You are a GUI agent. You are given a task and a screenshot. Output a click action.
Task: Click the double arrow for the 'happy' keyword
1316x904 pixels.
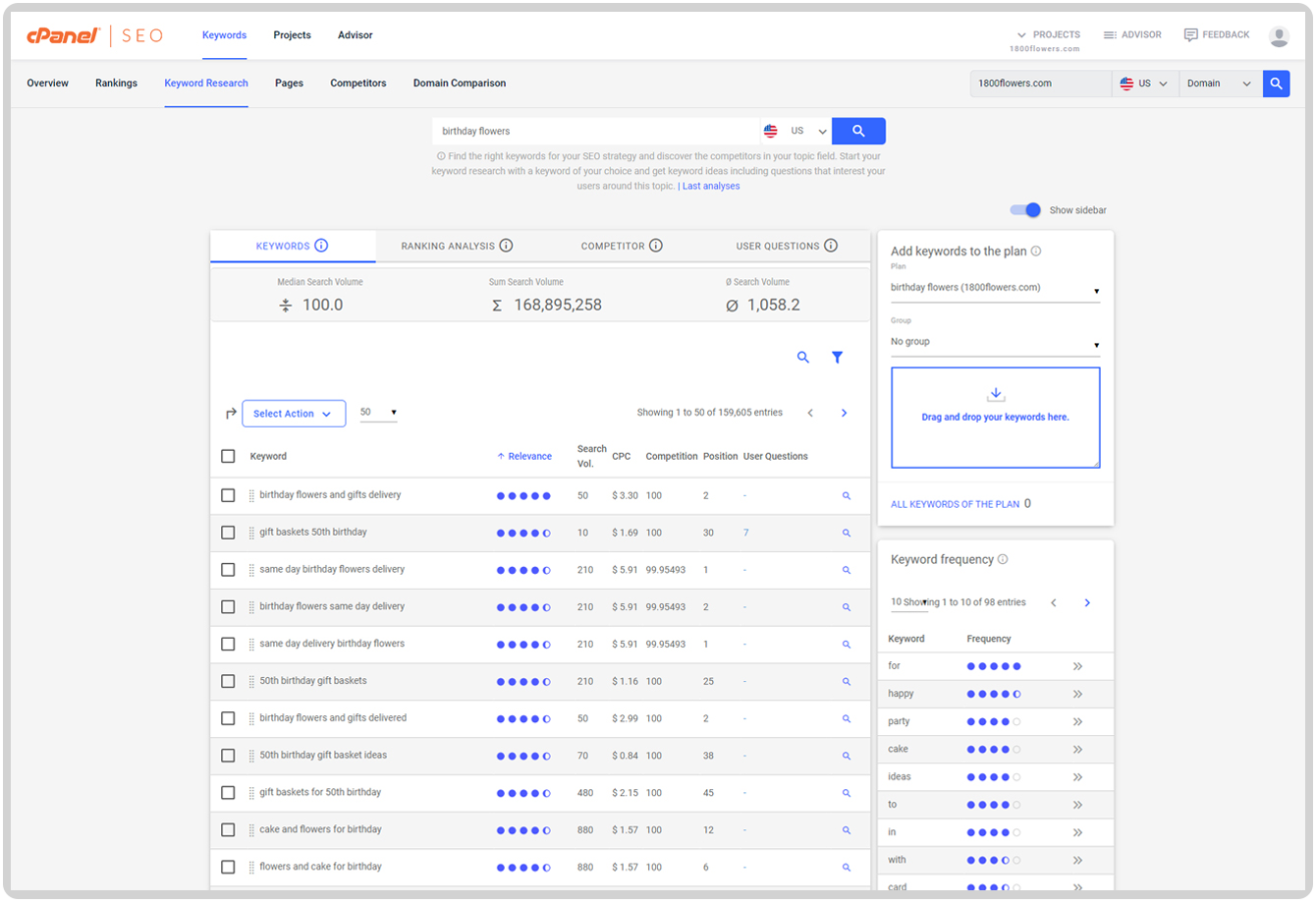pos(1077,694)
